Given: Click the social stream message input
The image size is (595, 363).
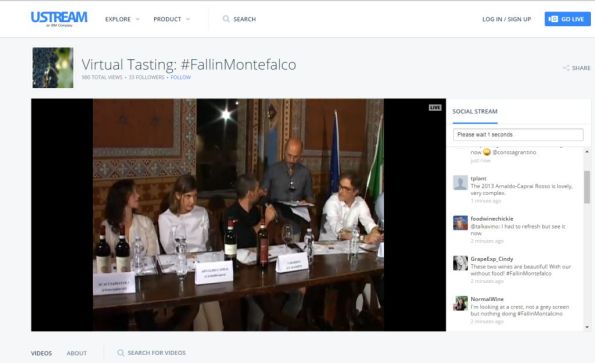Looking at the screenshot, I should [x=518, y=135].
